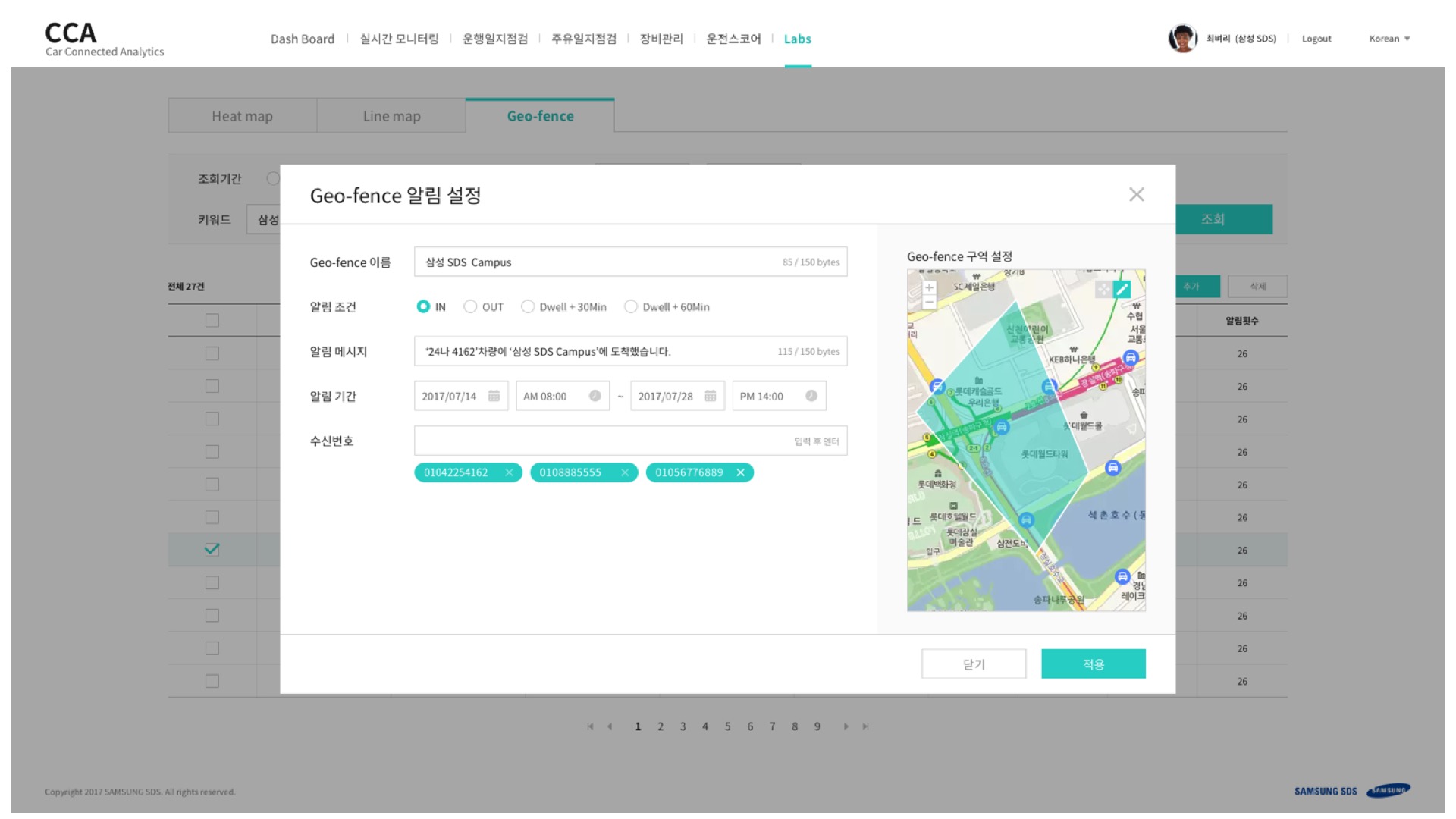Screen dimensions: 1456x819
Task: Click the PM 14:00 clock icon
Action: click(x=811, y=396)
